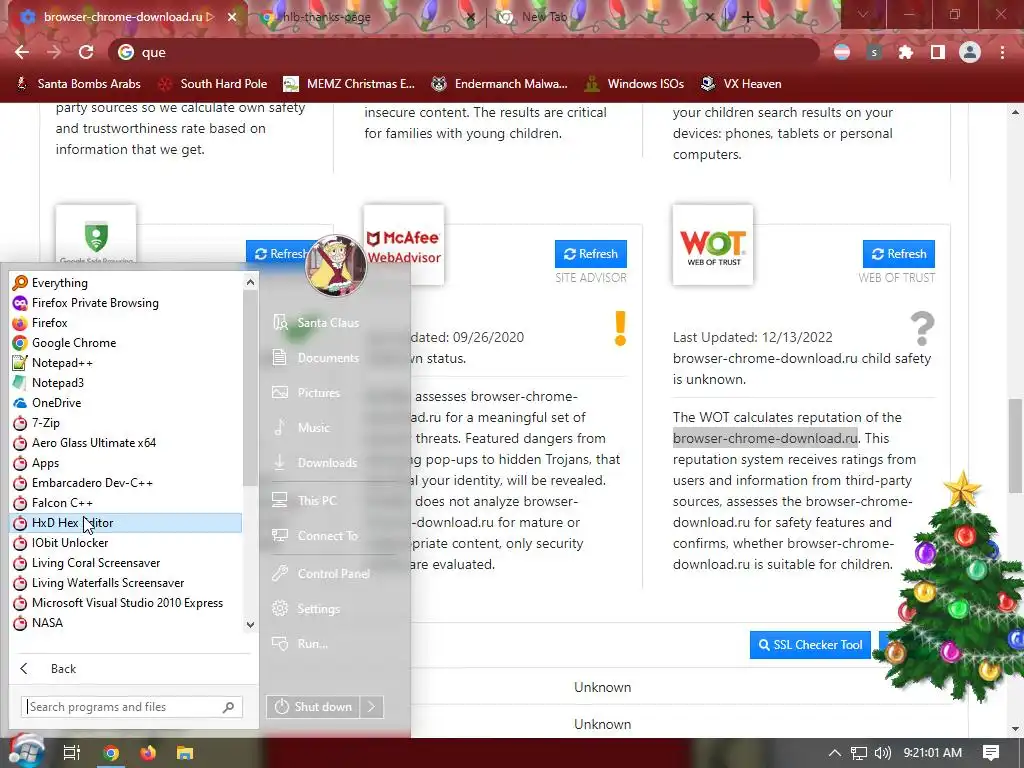Image resolution: width=1024 pixels, height=768 pixels.
Task: Open the VX Heaven bookmark
Action: tap(741, 84)
